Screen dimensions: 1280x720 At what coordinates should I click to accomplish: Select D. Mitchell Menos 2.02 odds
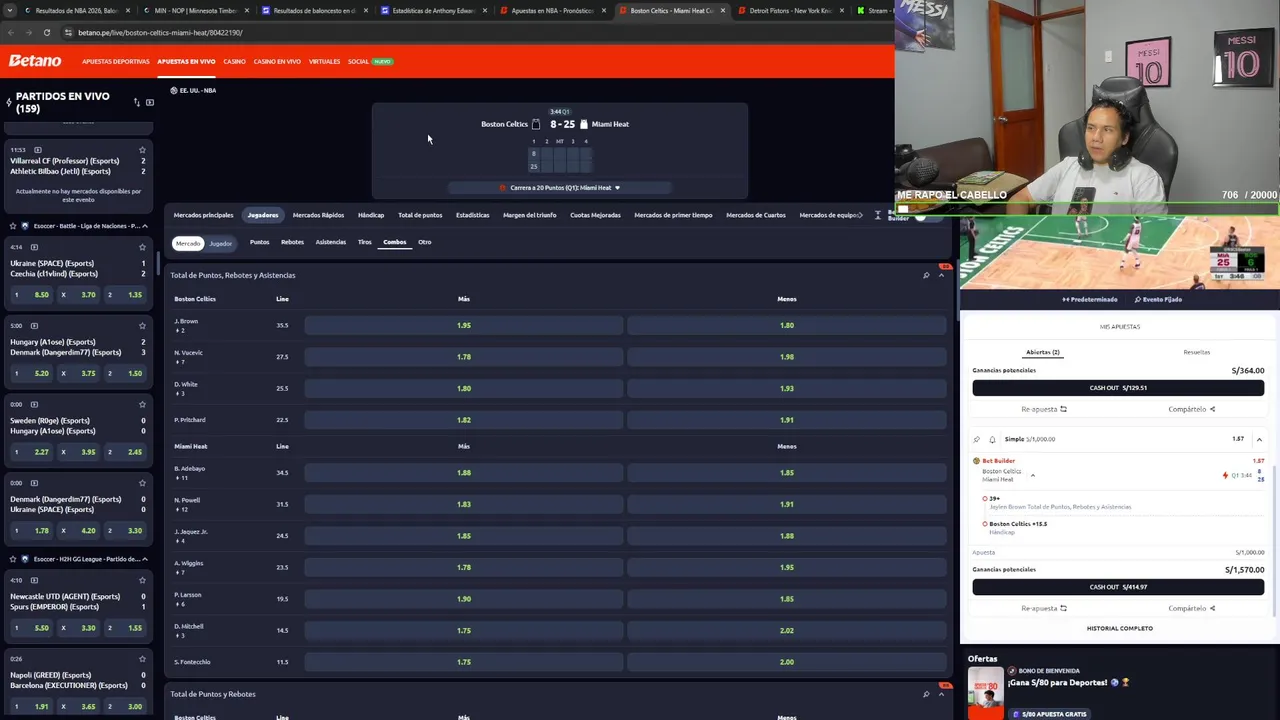coord(787,630)
